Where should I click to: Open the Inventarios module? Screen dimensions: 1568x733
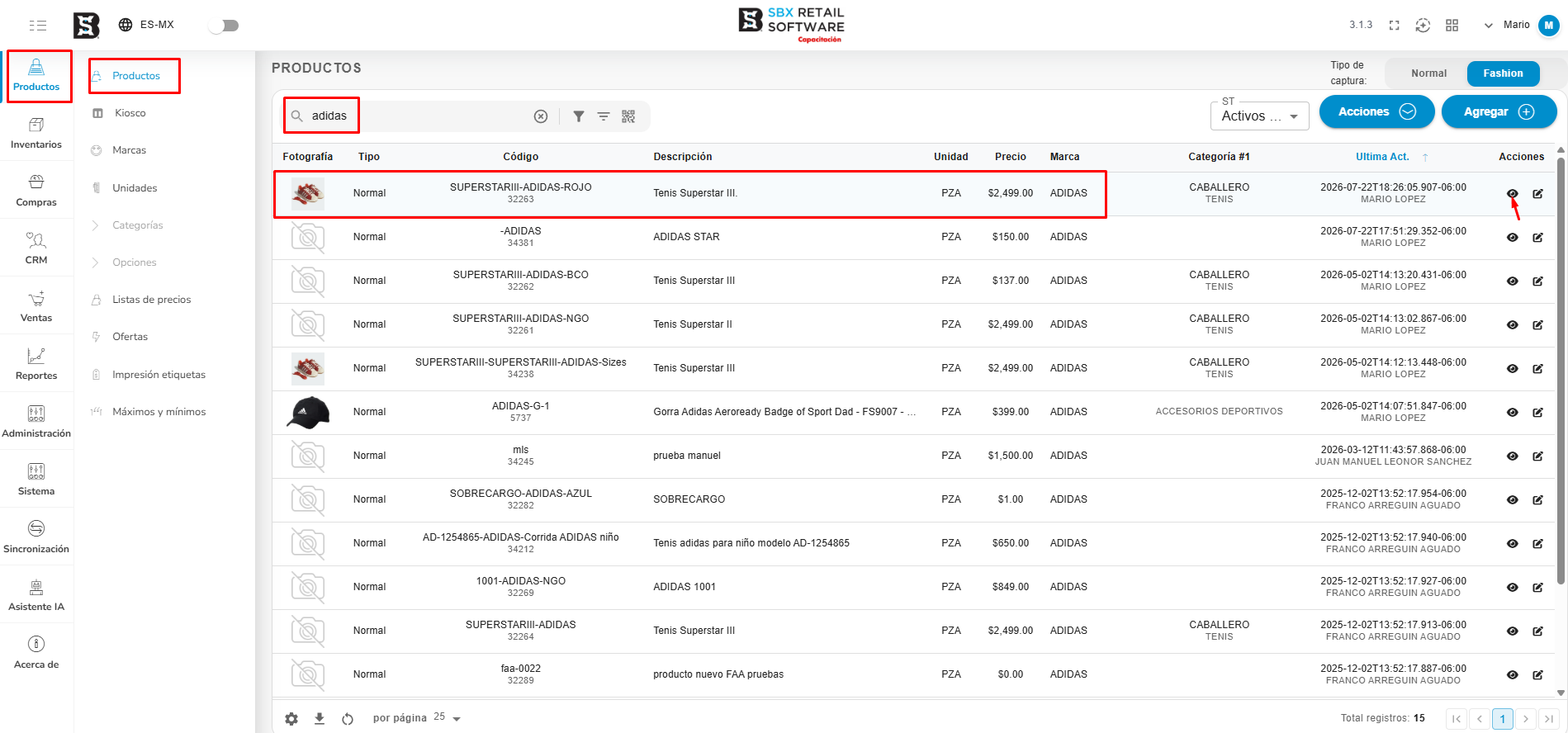coord(36,133)
